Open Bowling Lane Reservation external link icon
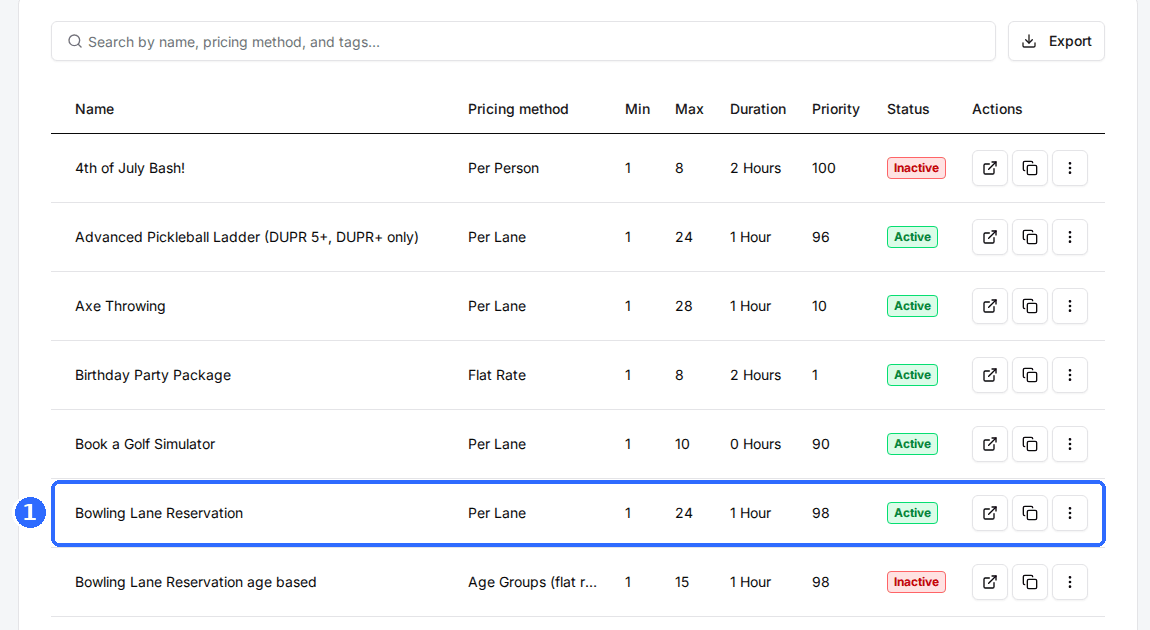The height and width of the screenshot is (630, 1150). tap(989, 513)
